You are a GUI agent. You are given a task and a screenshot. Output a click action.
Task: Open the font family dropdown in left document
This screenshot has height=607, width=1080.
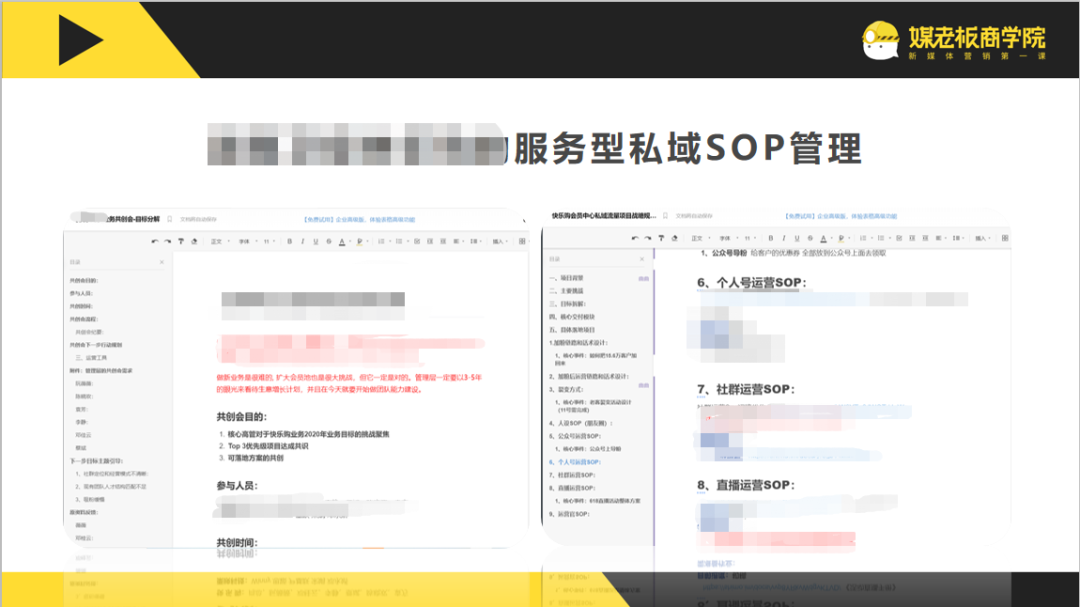point(248,241)
